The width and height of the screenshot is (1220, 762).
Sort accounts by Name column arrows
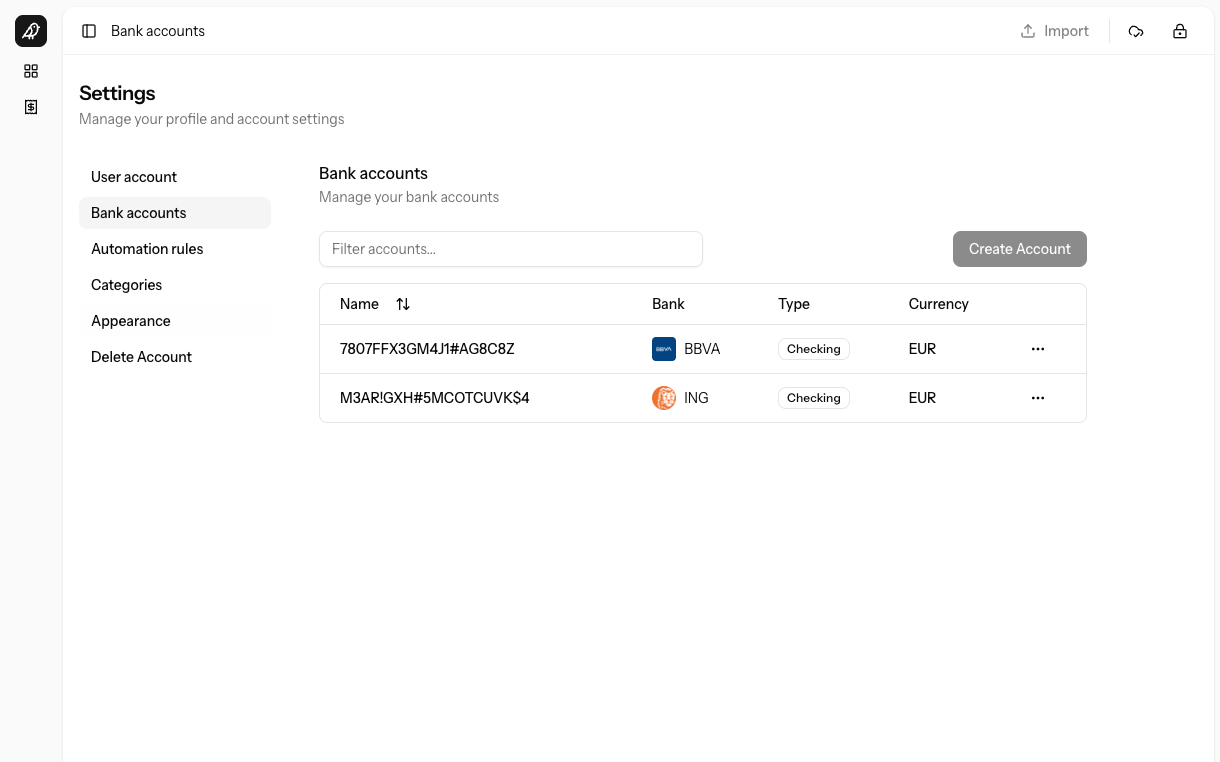click(x=403, y=304)
